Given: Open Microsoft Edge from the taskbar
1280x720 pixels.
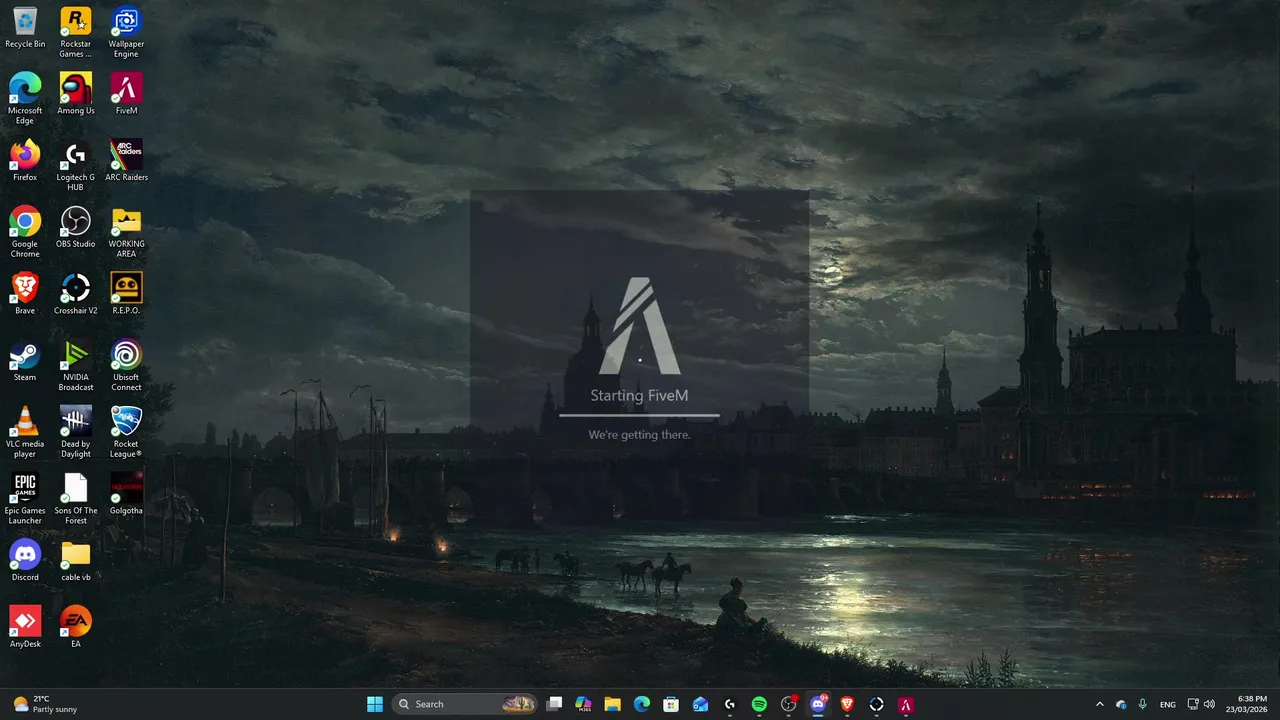Looking at the screenshot, I should click(642, 704).
